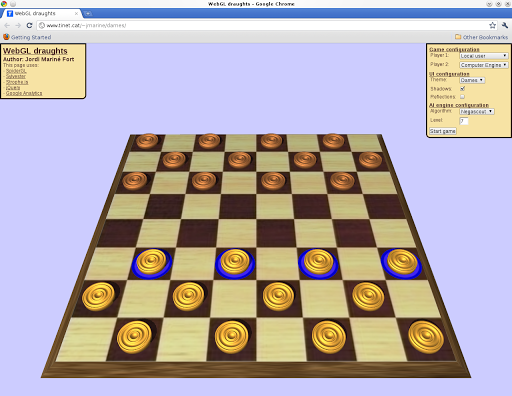Viewport: 512px width, 396px height.
Task: Change the Algorithm Negascout dropdown
Action: click(x=477, y=112)
